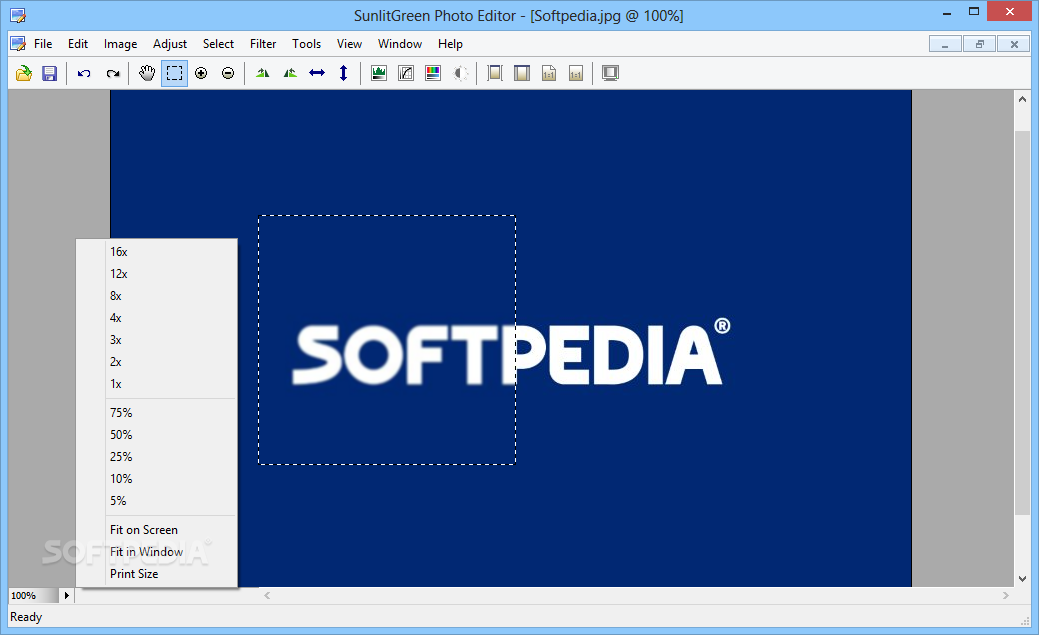Image resolution: width=1039 pixels, height=635 pixels.
Task: Click the full screen monitor icon
Action: coord(610,73)
